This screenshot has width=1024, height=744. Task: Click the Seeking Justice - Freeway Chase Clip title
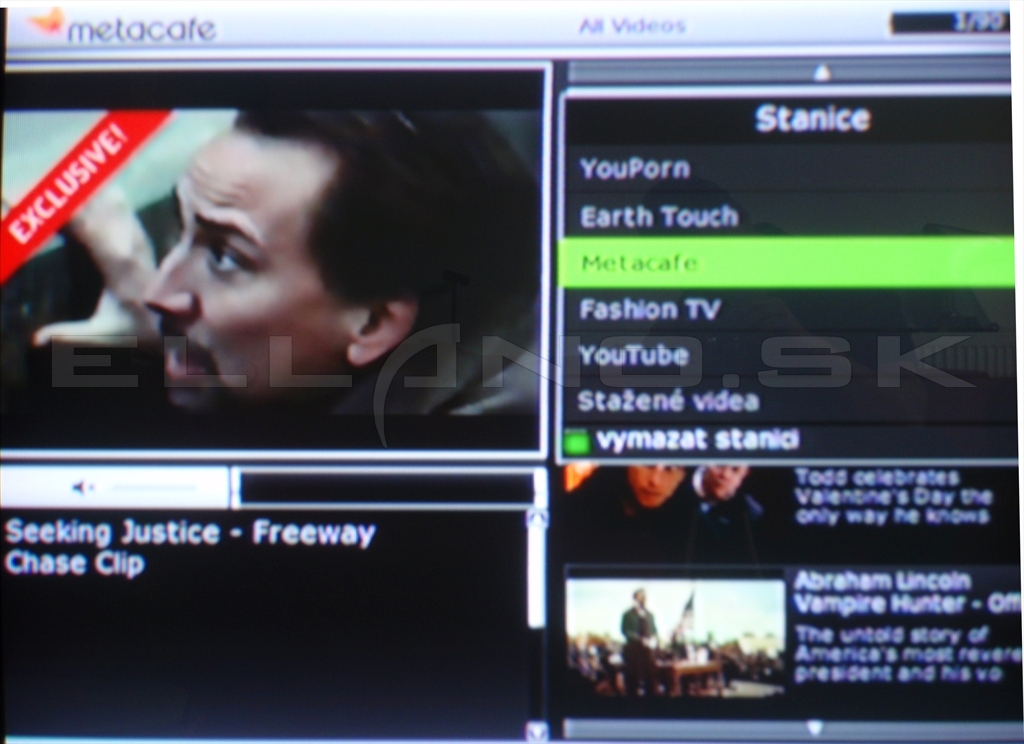pos(190,547)
